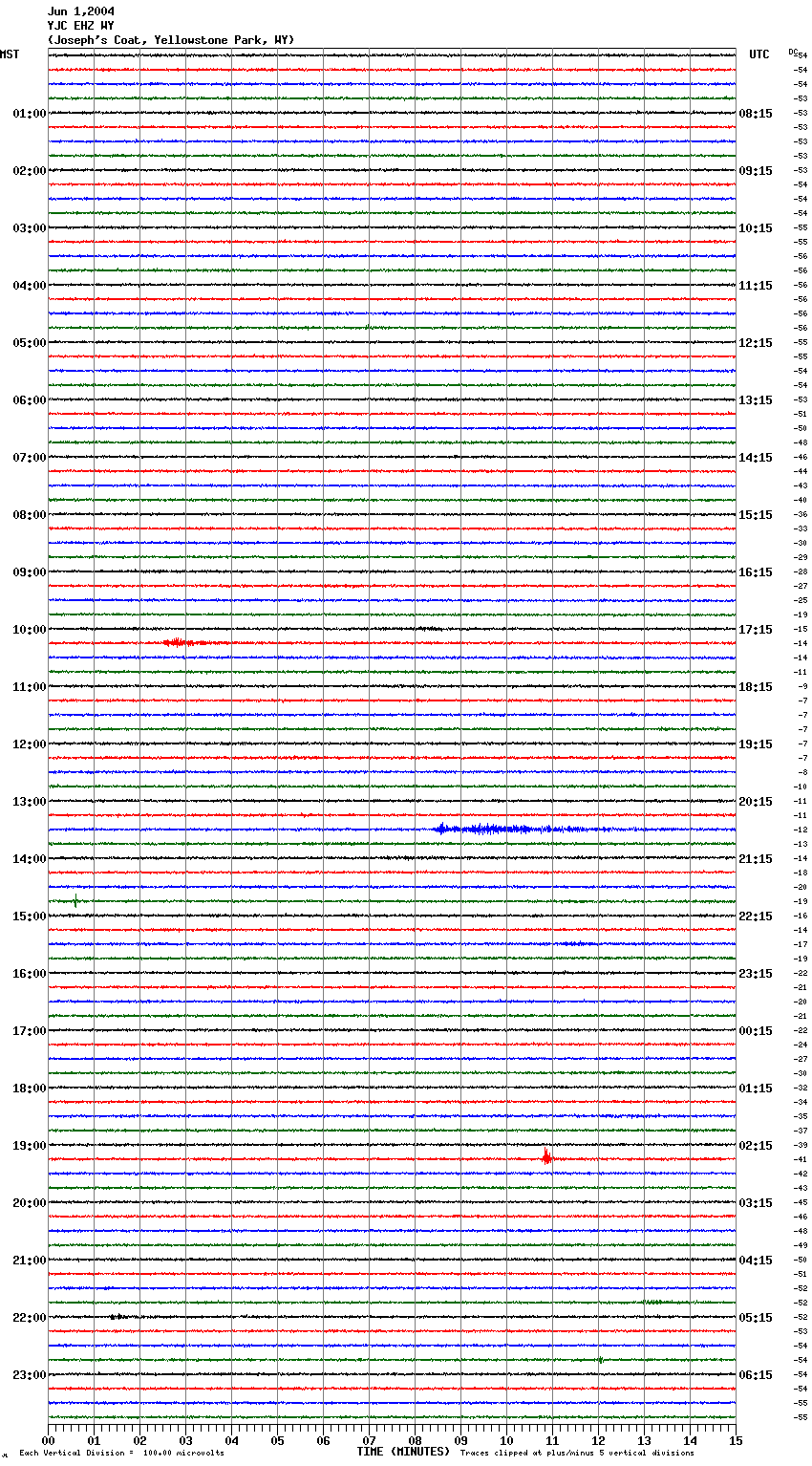Select the "Each Vertical Division = 100.00 microvolts" note
Image resolution: width=812 pixels, height=1466 pixels.
[x=121, y=1454]
